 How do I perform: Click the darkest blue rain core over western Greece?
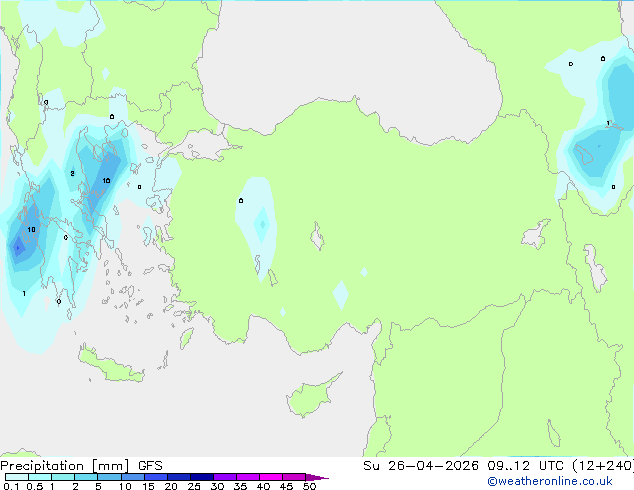point(17,247)
